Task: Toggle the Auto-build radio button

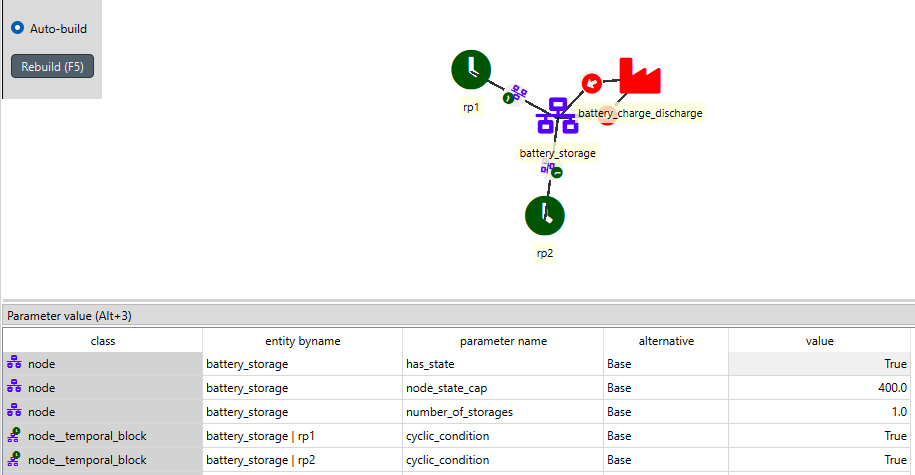Action: [18, 29]
